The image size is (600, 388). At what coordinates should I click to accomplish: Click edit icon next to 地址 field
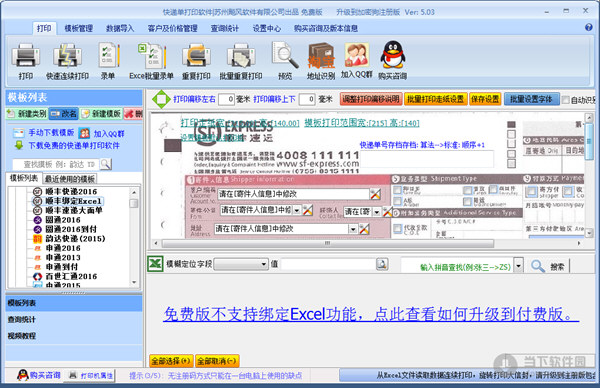(x=364, y=229)
